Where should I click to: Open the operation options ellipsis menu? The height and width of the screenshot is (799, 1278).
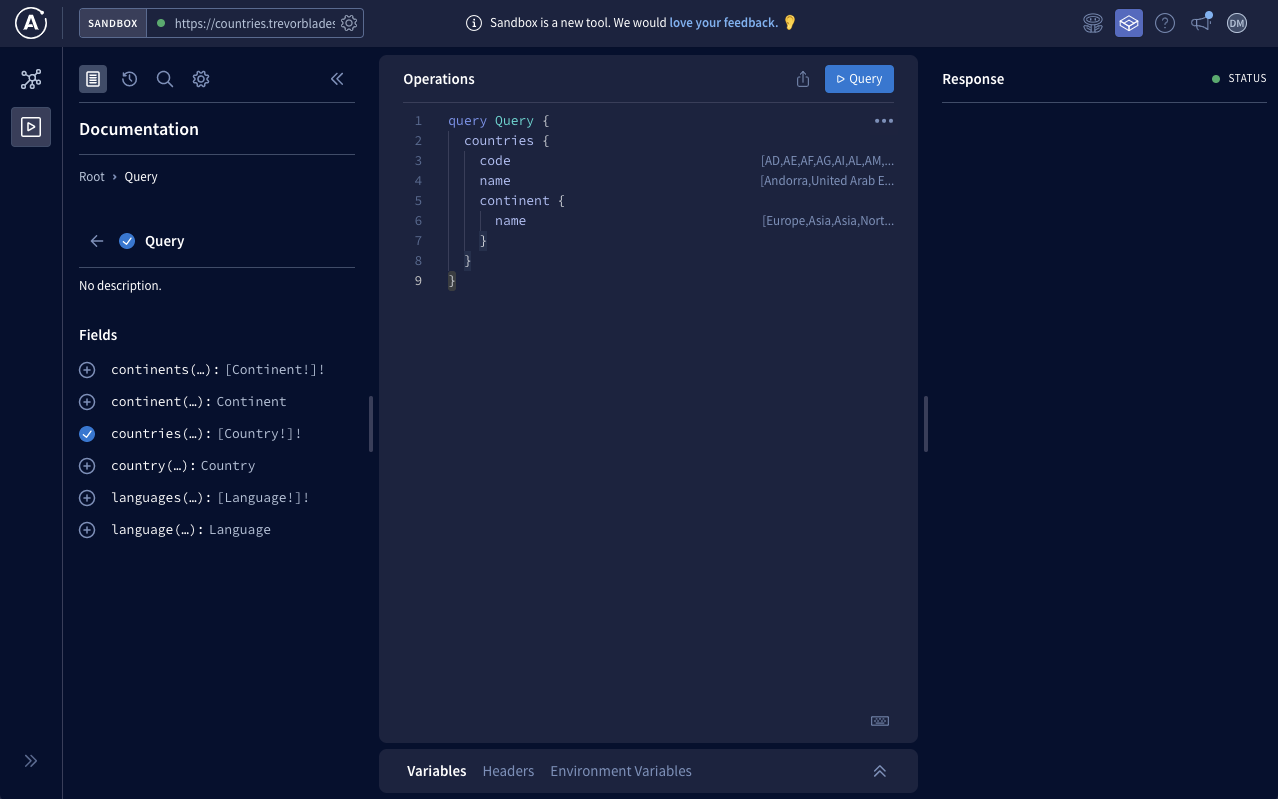tap(883, 120)
